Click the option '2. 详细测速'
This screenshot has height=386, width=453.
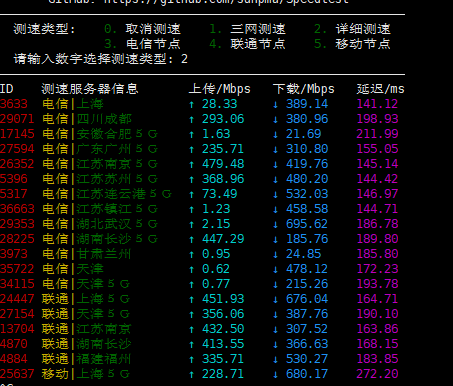(352, 29)
